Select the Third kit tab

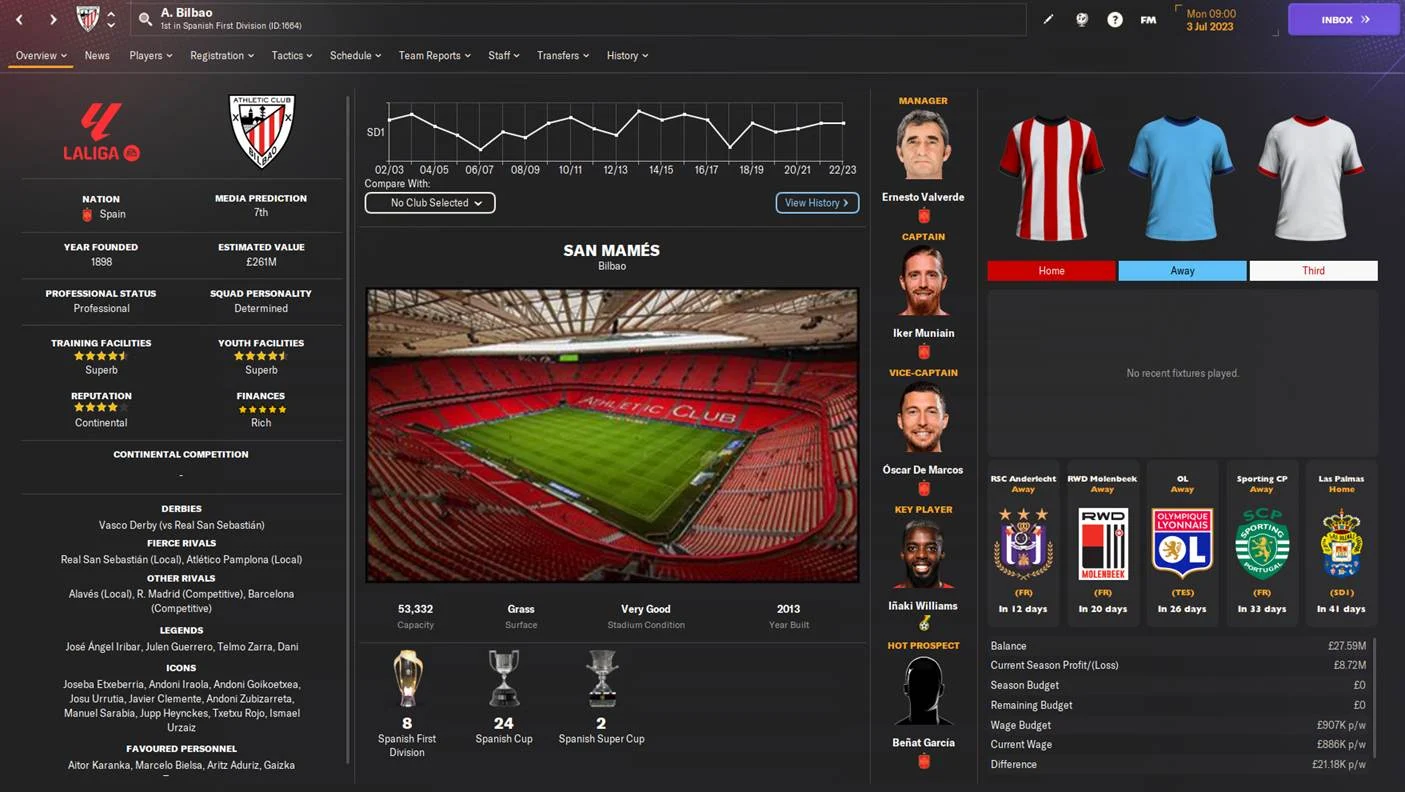[x=1313, y=270]
